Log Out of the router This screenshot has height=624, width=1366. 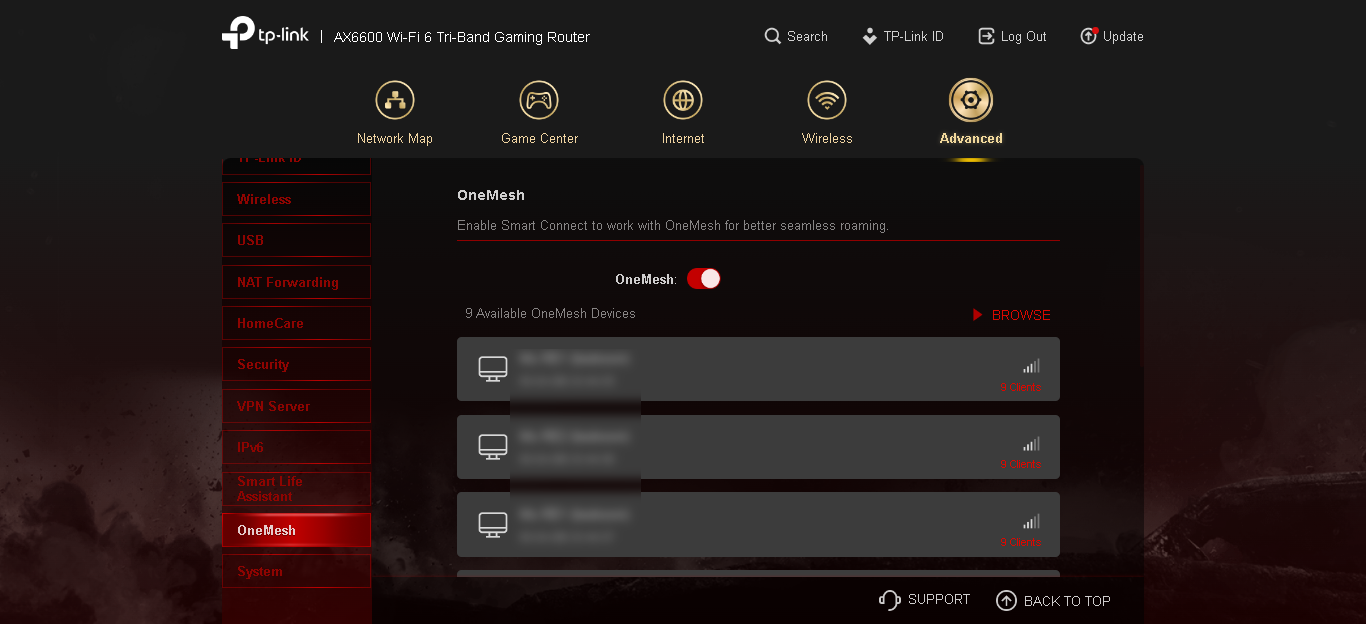(x=1012, y=36)
